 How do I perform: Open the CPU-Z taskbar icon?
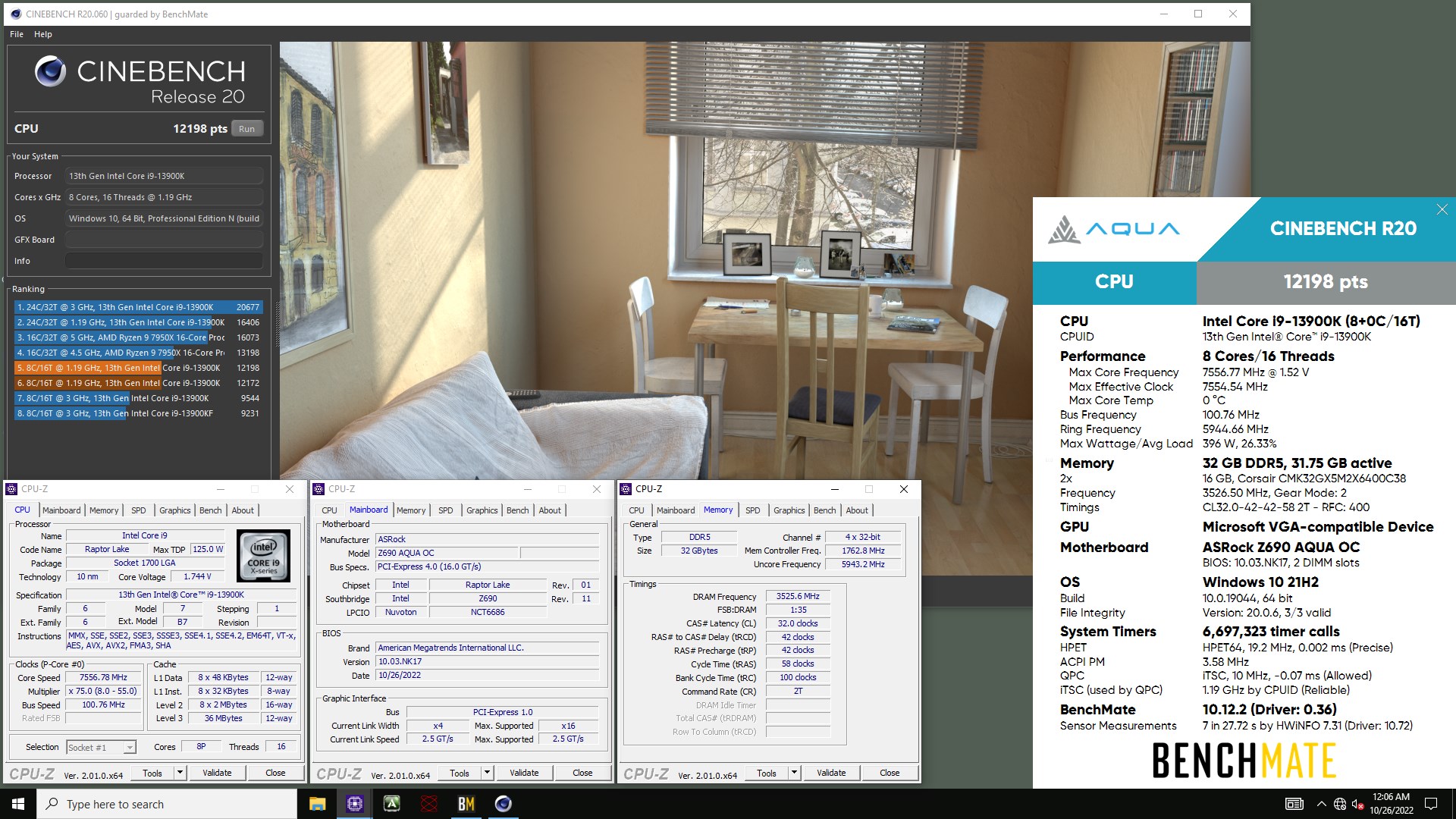coord(354,804)
